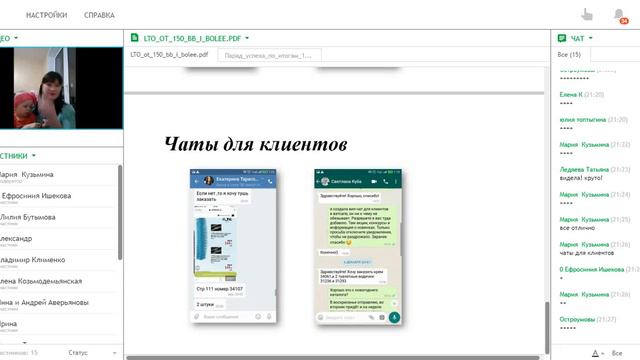This screenshot has height=360, width=640.
Task: Click the participants list vertical scrollbar
Action: click(x=120, y=212)
